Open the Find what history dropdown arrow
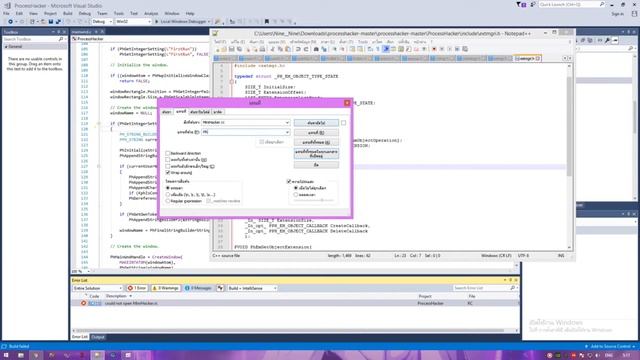Image resolution: width=640 pixels, height=360 pixels. (287, 122)
